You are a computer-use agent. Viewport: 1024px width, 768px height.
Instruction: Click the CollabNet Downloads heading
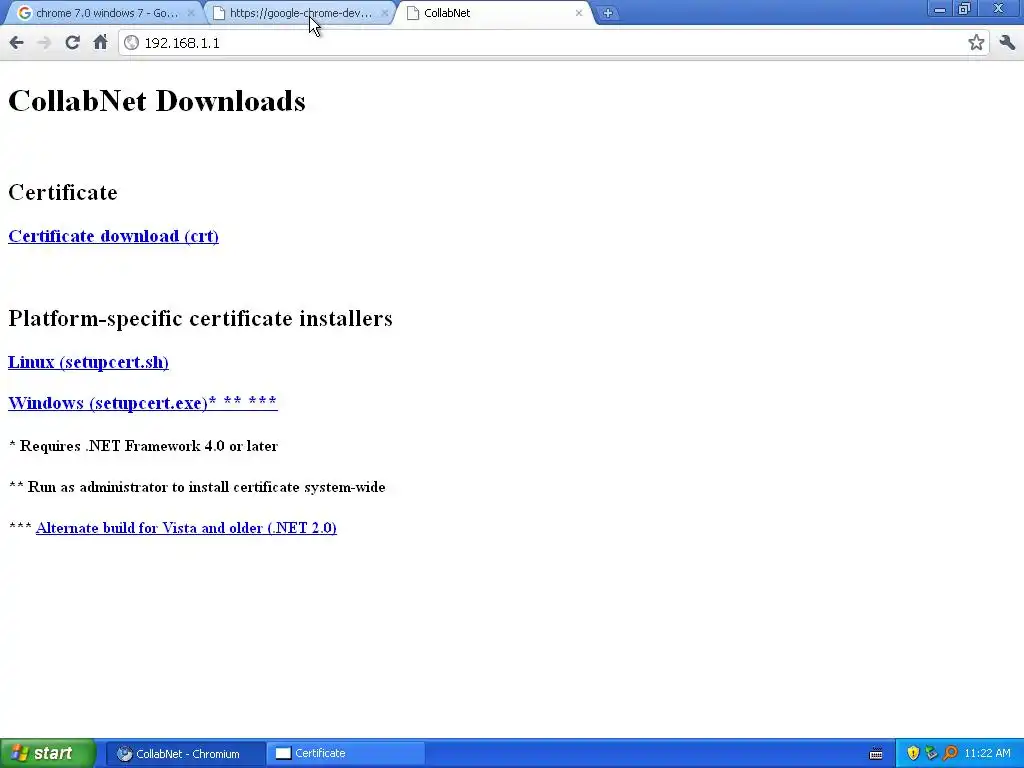pos(157,101)
